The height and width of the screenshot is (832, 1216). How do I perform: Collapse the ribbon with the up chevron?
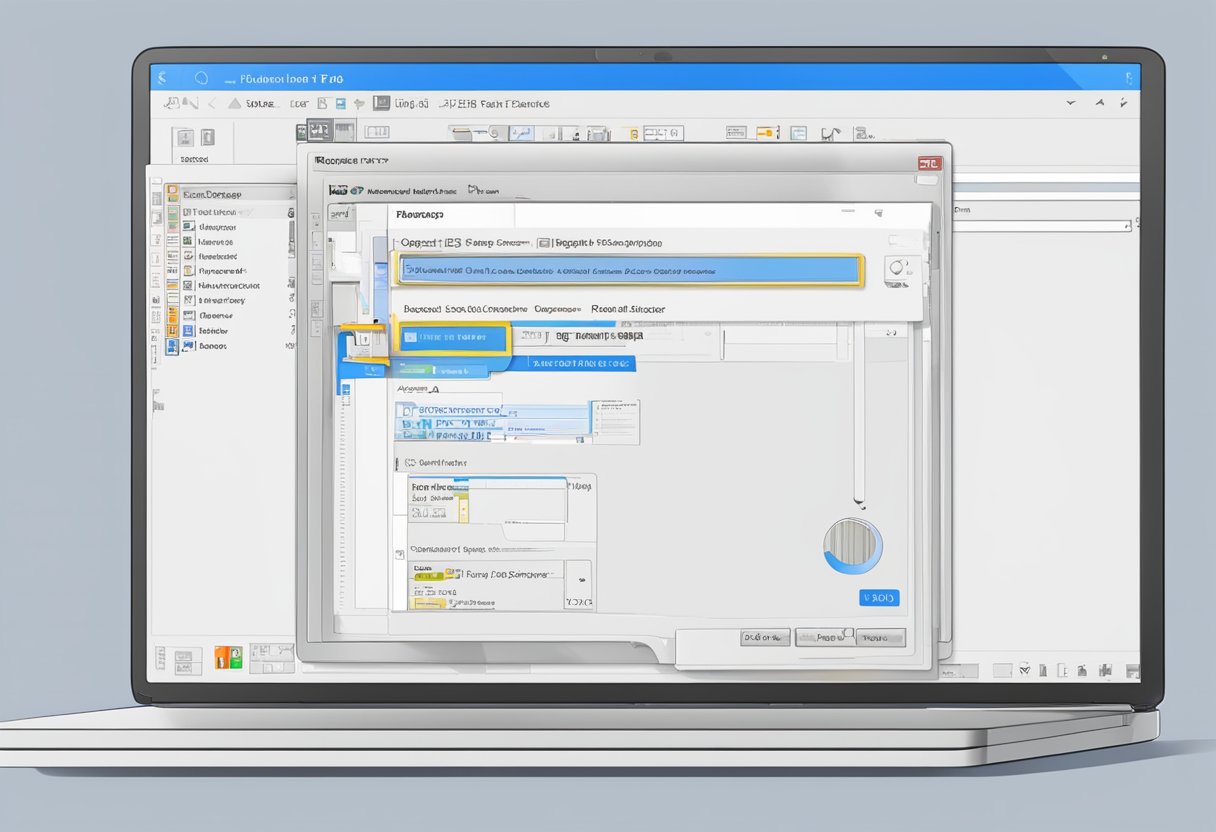tap(1099, 103)
